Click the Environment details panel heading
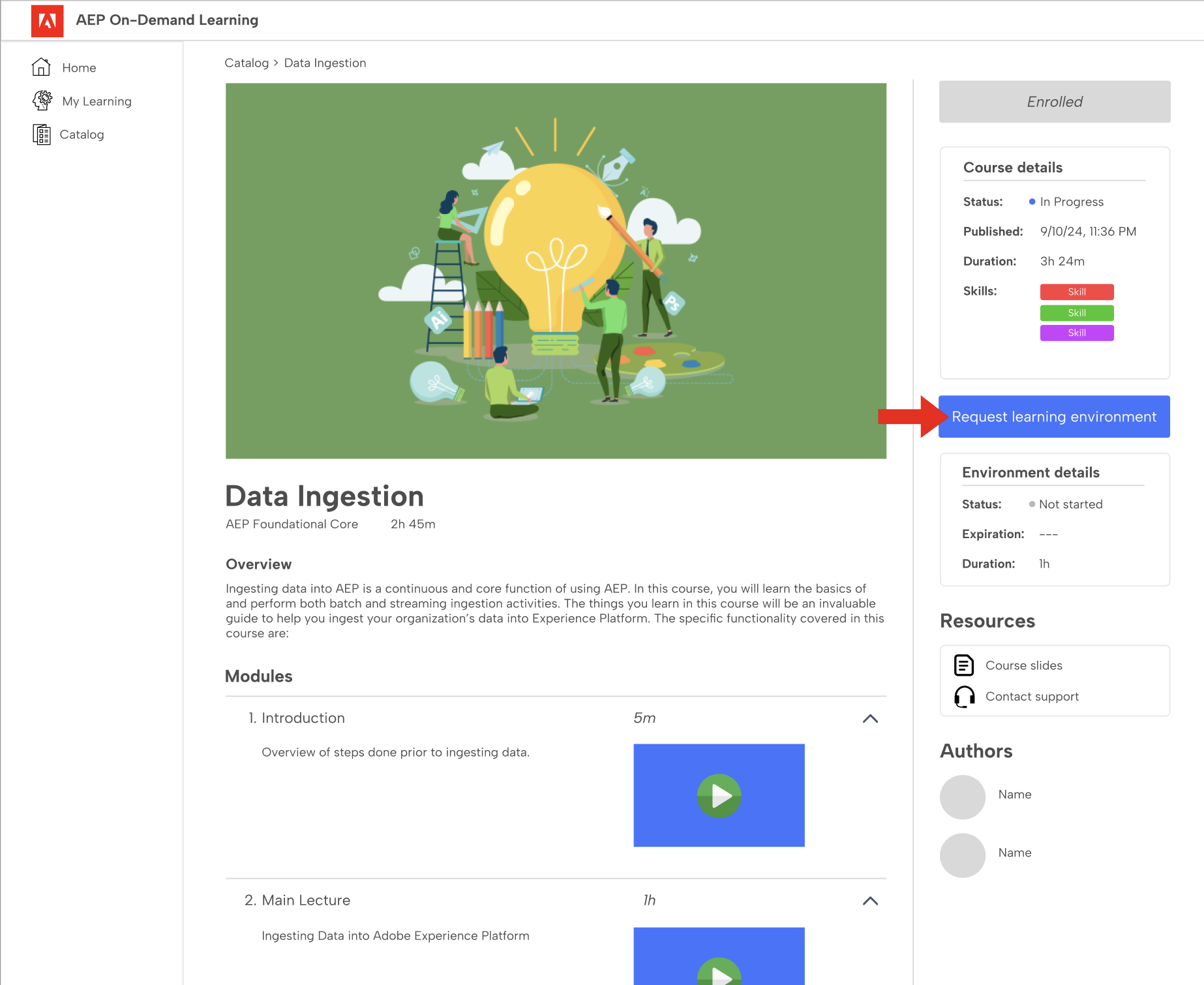The height and width of the screenshot is (985, 1204). (x=1031, y=472)
